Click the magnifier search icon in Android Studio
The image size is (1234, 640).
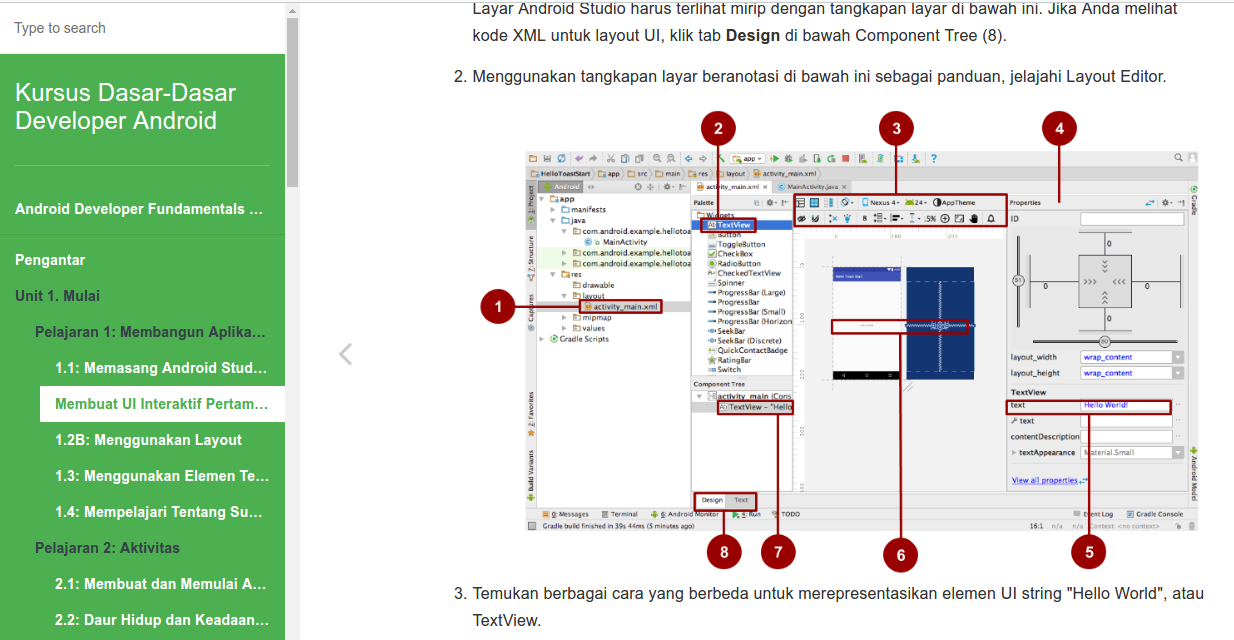tap(1179, 158)
